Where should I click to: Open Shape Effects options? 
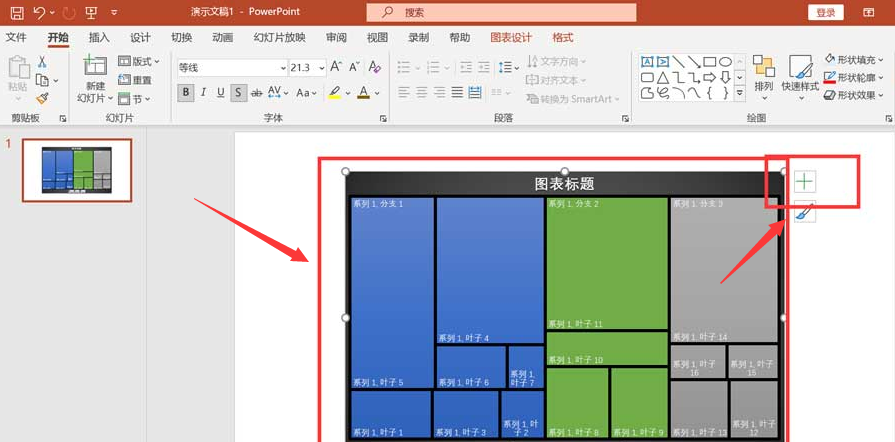click(x=853, y=95)
